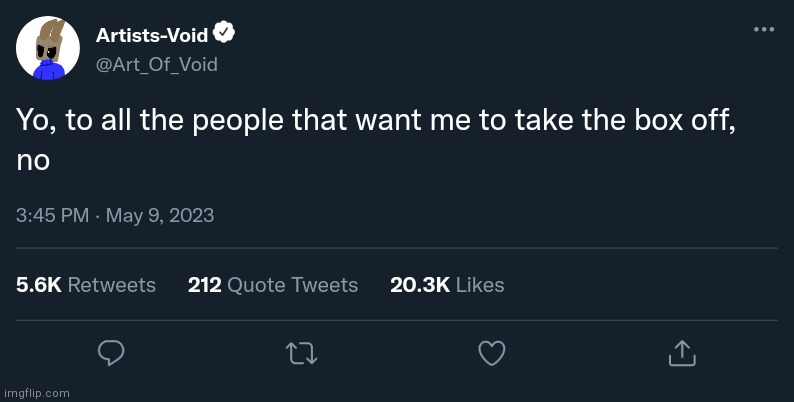Click the imgflip.com watermark
The image size is (794, 402).
click(35, 393)
